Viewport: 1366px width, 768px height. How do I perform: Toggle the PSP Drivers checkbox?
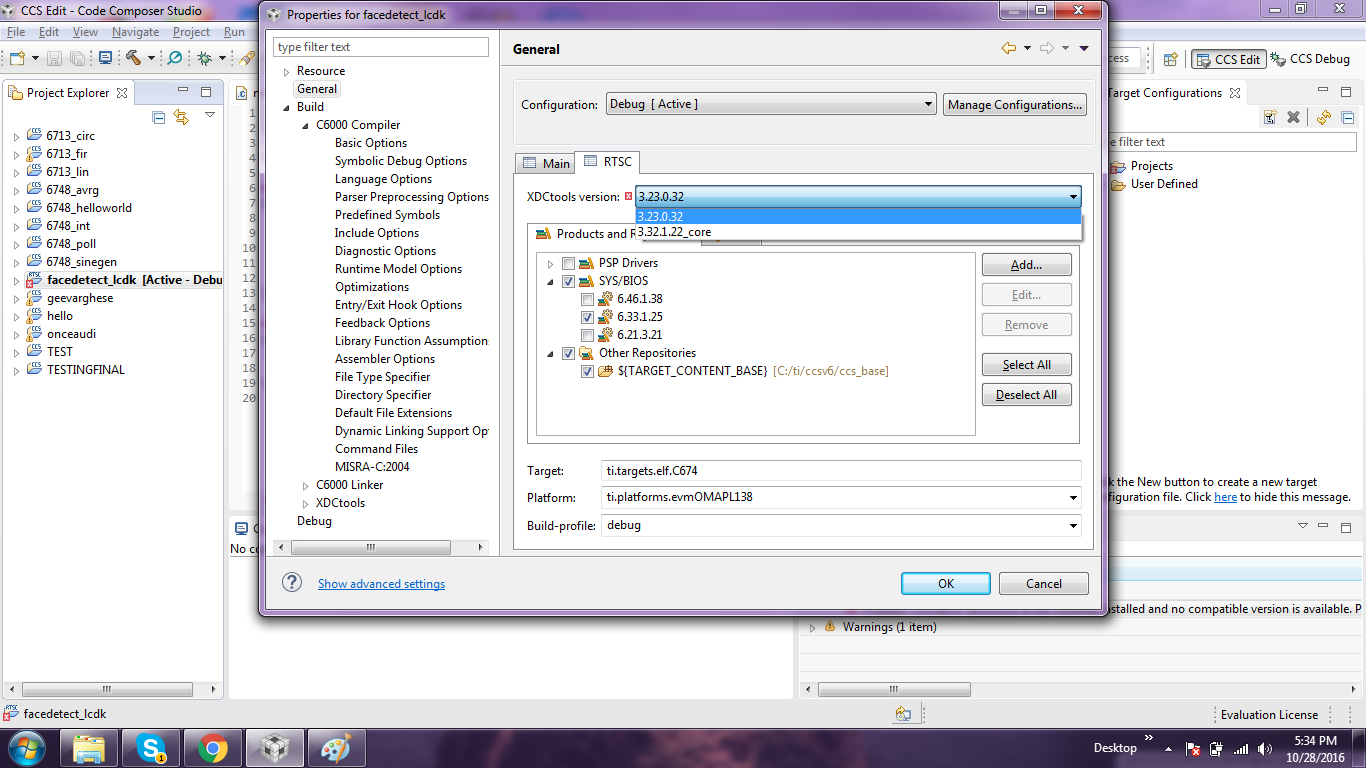(x=568, y=263)
